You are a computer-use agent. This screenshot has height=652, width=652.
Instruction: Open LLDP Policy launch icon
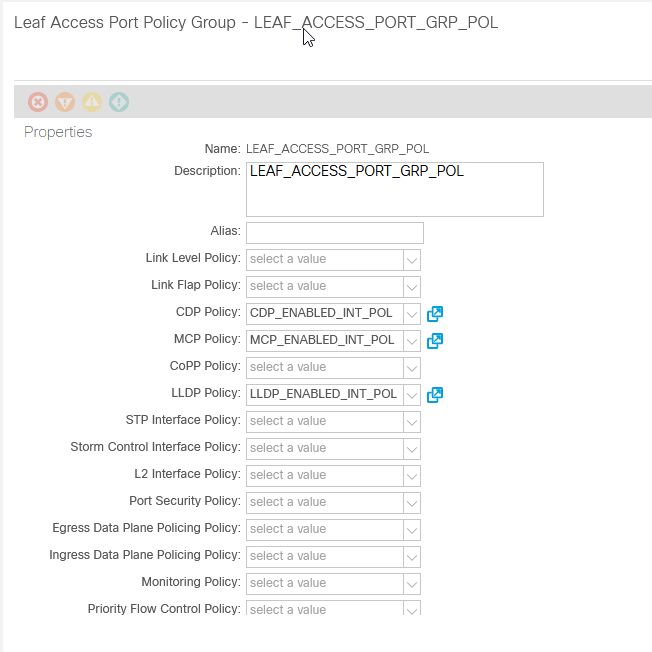435,395
